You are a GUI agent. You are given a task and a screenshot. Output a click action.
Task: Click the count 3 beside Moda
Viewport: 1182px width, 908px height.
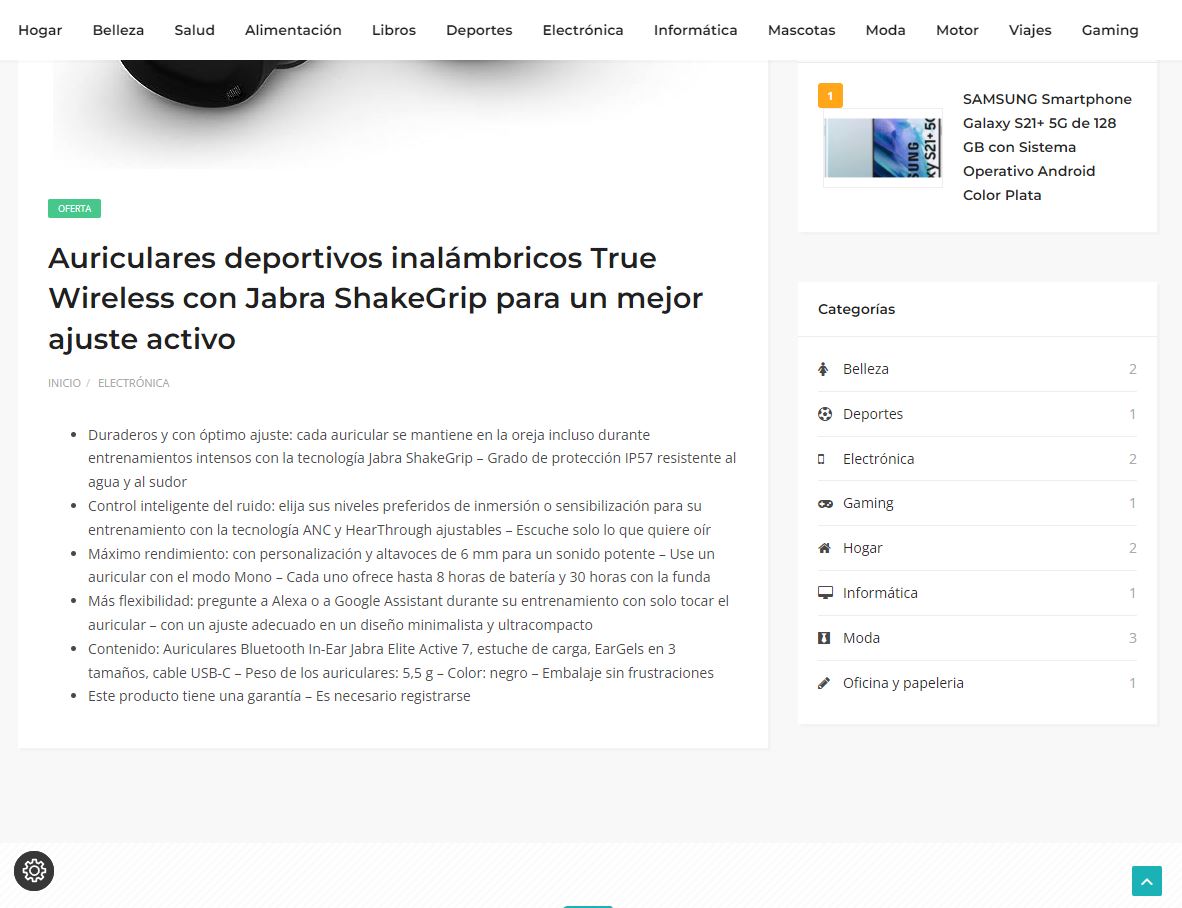(1132, 638)
